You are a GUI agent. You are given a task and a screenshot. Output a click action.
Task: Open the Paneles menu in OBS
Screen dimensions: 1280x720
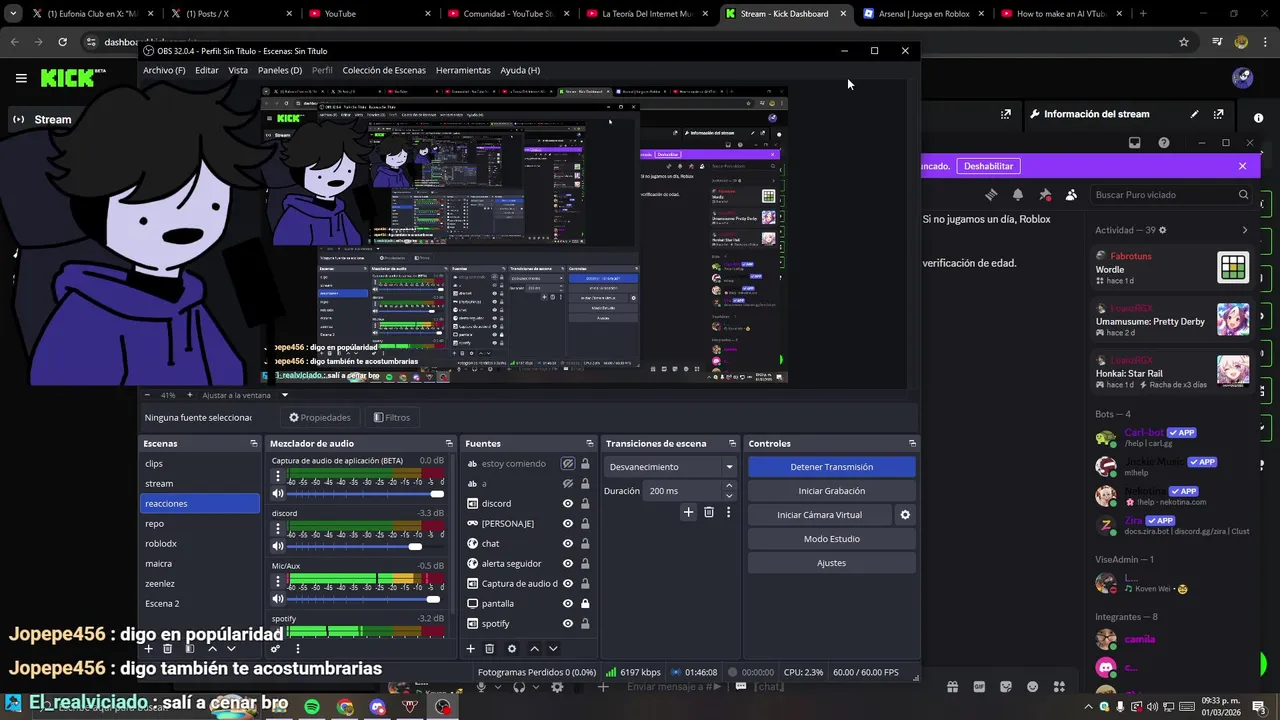pos(280,70)
